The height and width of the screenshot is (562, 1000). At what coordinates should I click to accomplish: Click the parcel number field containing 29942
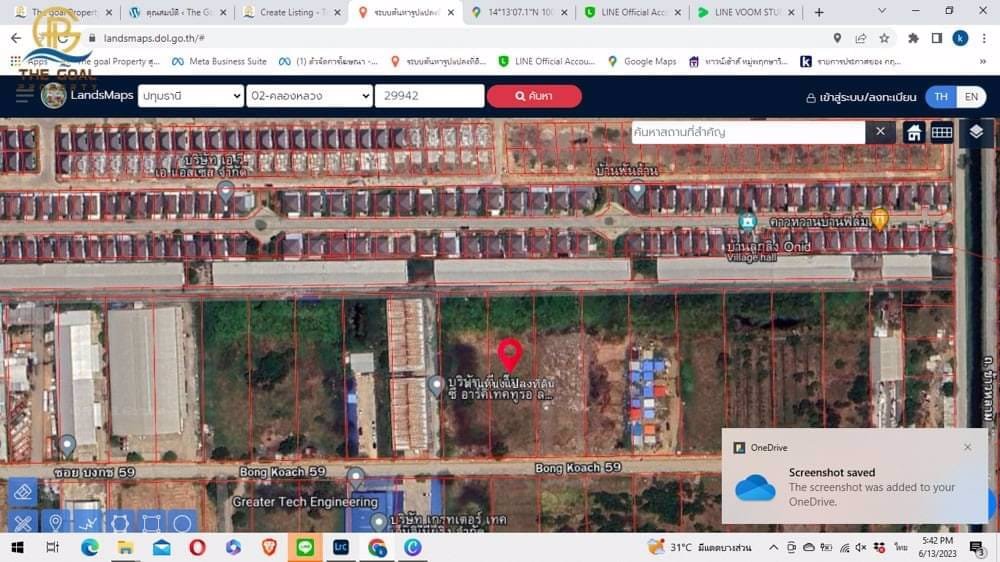point(429,96)
